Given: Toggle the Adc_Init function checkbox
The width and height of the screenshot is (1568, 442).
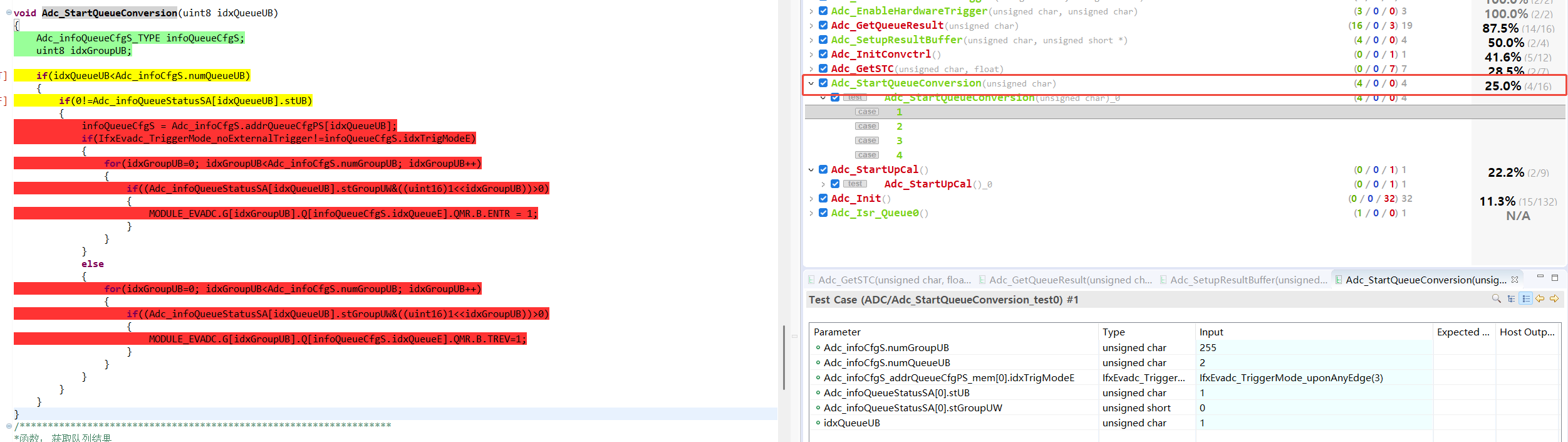Looking at the screenshot, I should 823,198.
